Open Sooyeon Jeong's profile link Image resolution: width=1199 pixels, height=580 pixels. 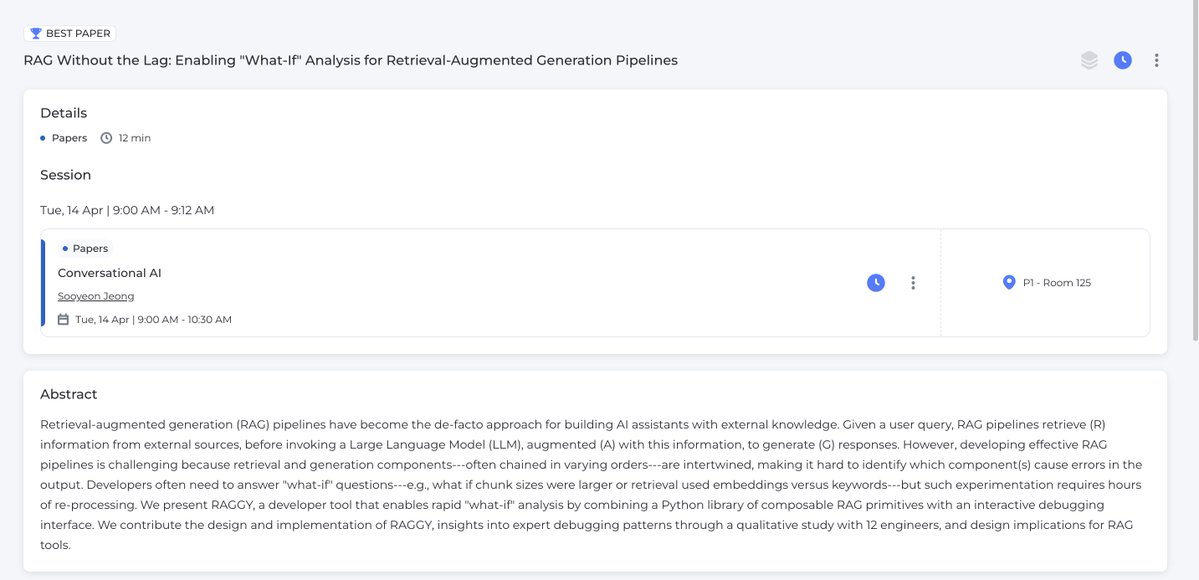(96, 296)
